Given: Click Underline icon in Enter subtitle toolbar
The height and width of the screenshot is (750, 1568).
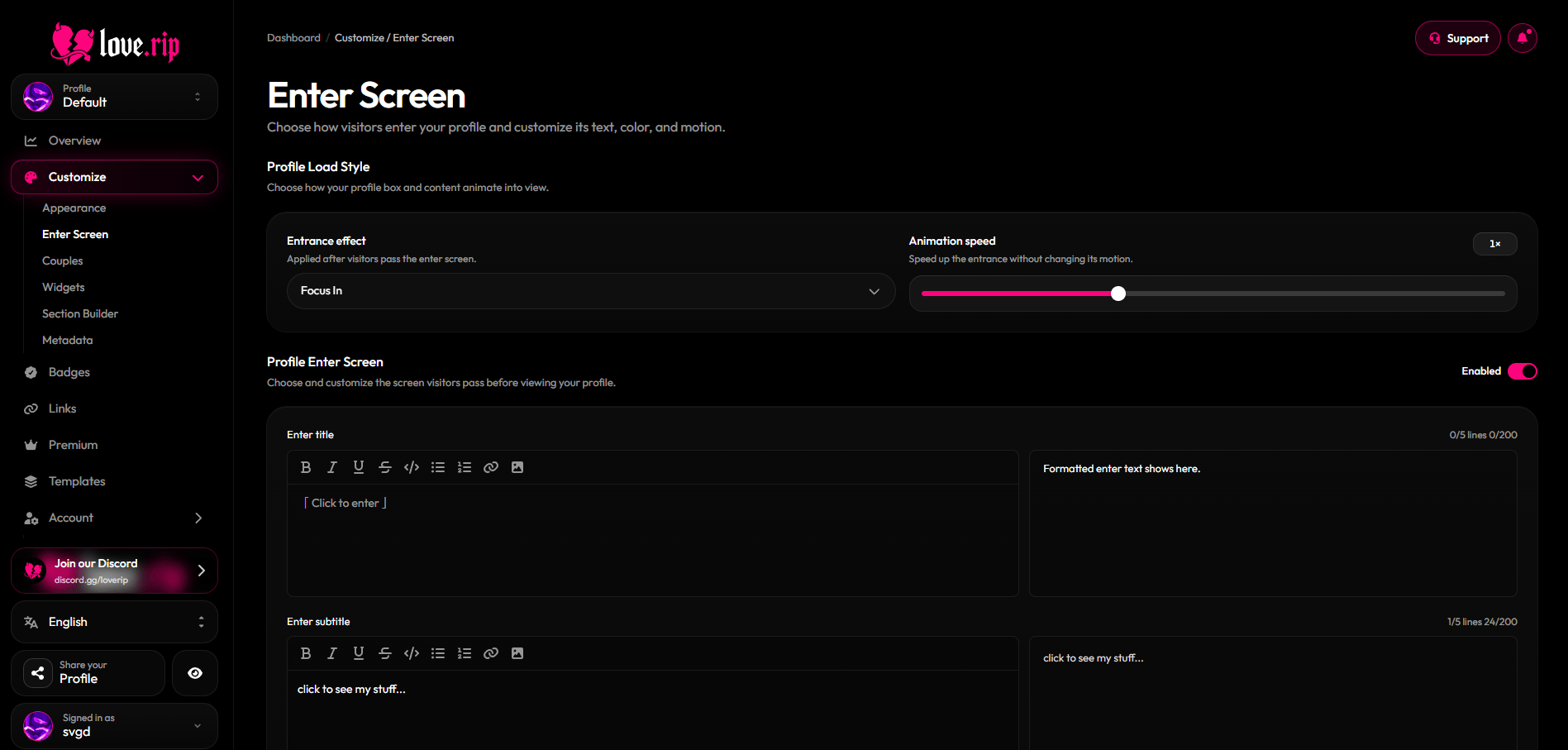Looking at the screenshot, I should click(x=359, y=653).
